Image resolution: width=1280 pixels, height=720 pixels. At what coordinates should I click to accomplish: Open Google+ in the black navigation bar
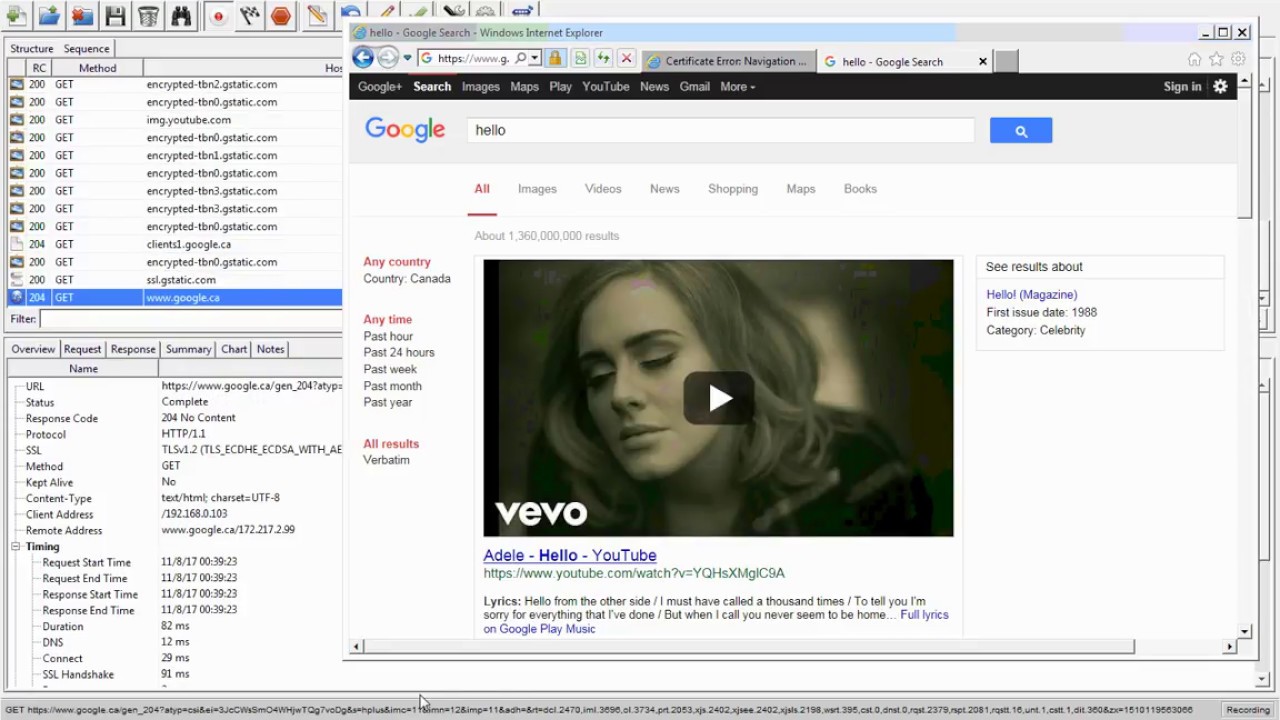pyautogui.click(x=380, y=87)
